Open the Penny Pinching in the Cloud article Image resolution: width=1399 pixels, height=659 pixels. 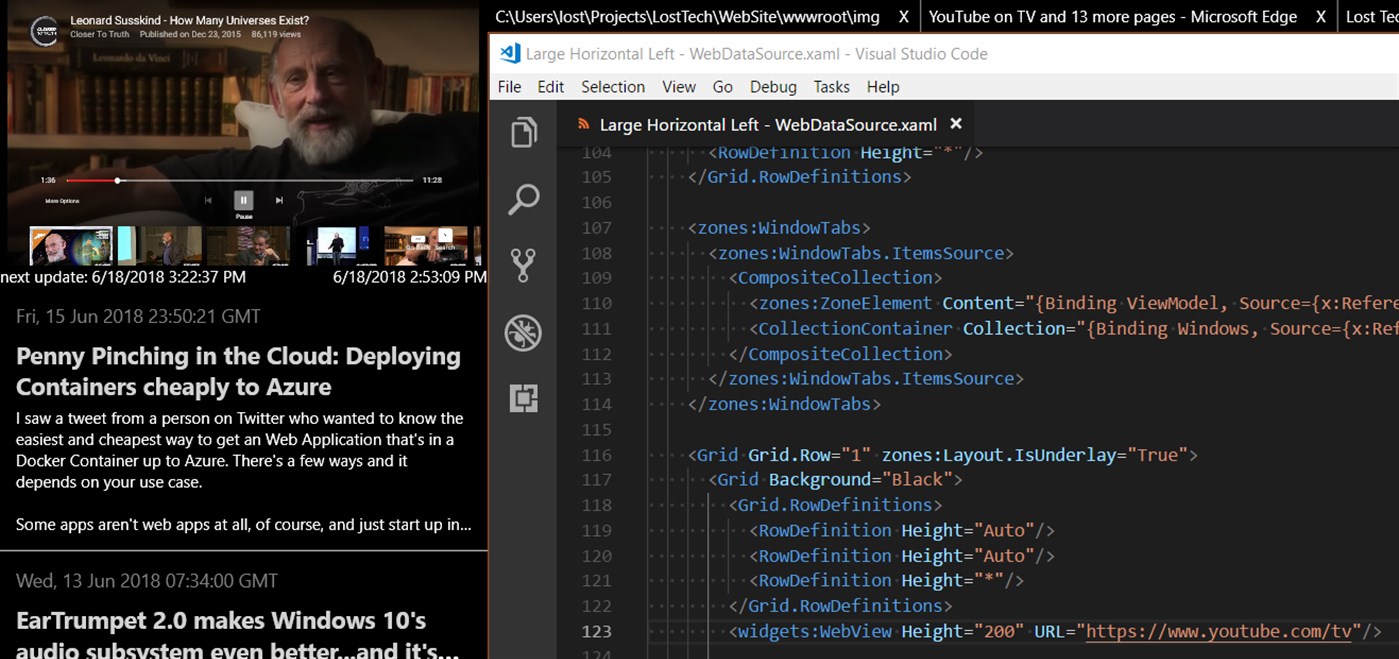click(238, 371)
